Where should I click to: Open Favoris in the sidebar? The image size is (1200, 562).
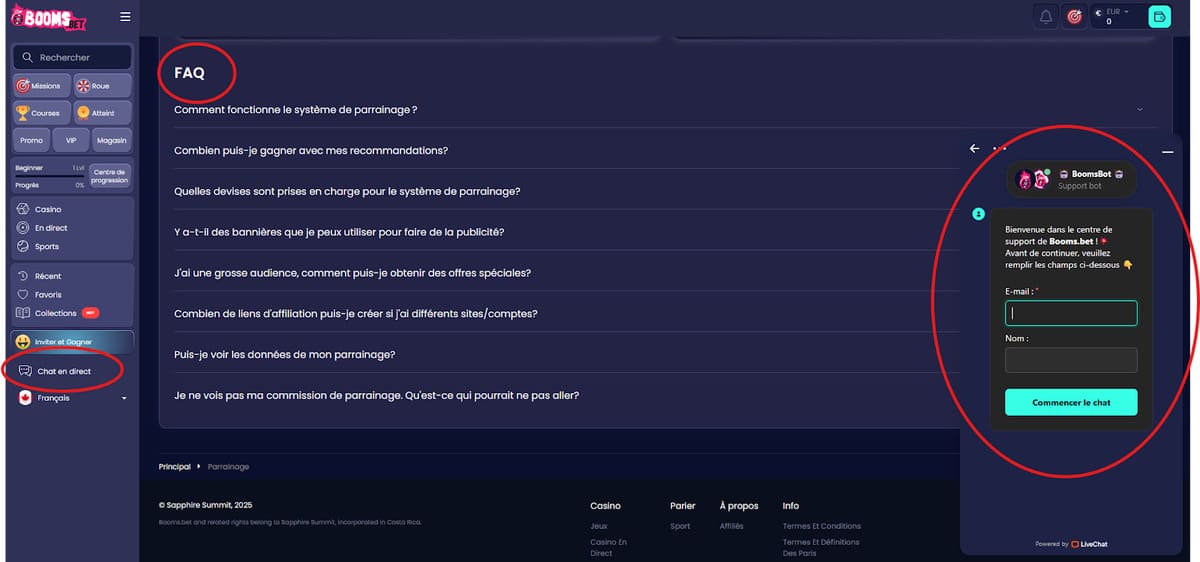coord(48,295)
